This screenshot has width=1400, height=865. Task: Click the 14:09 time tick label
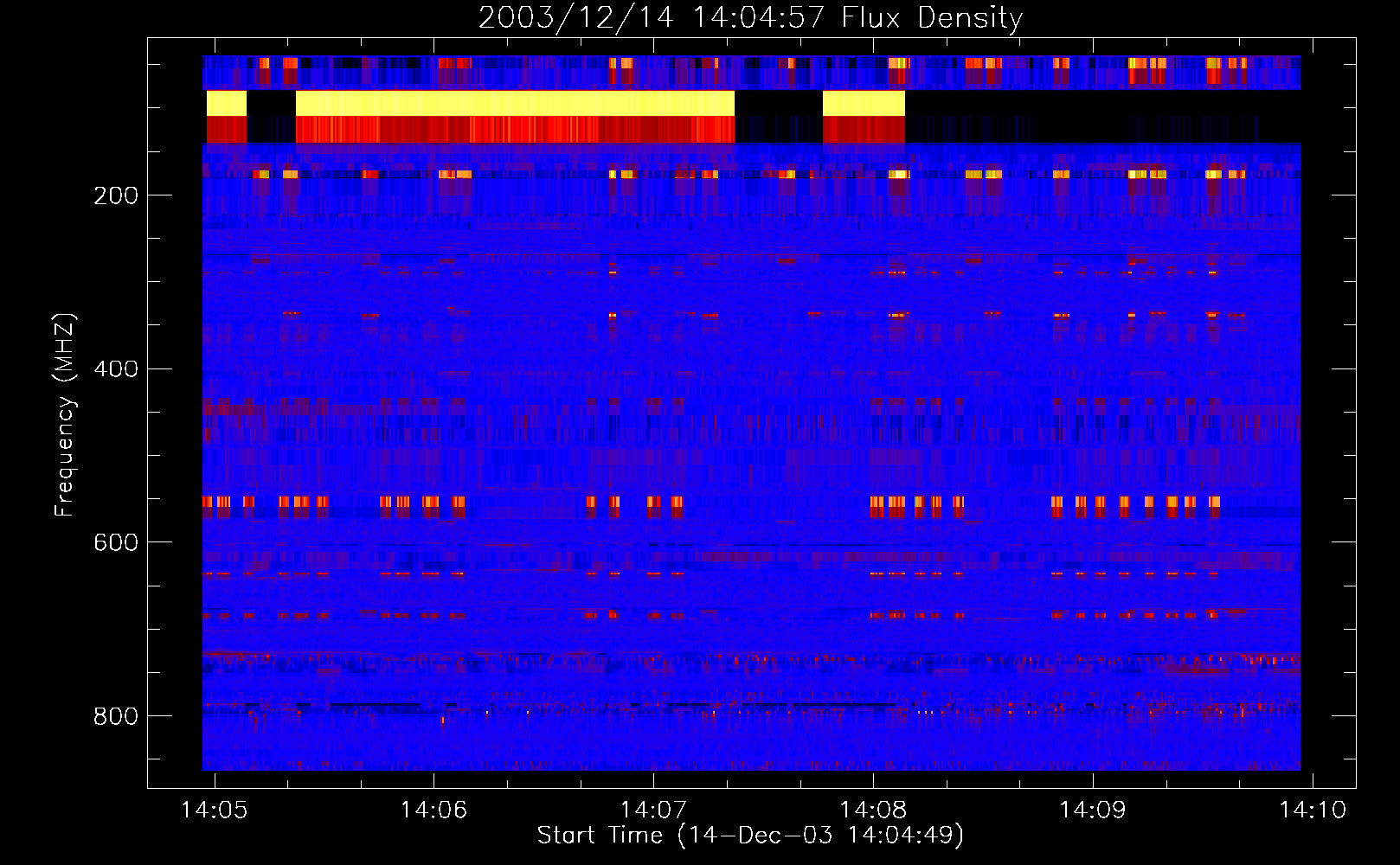(x=1093, y=810)
